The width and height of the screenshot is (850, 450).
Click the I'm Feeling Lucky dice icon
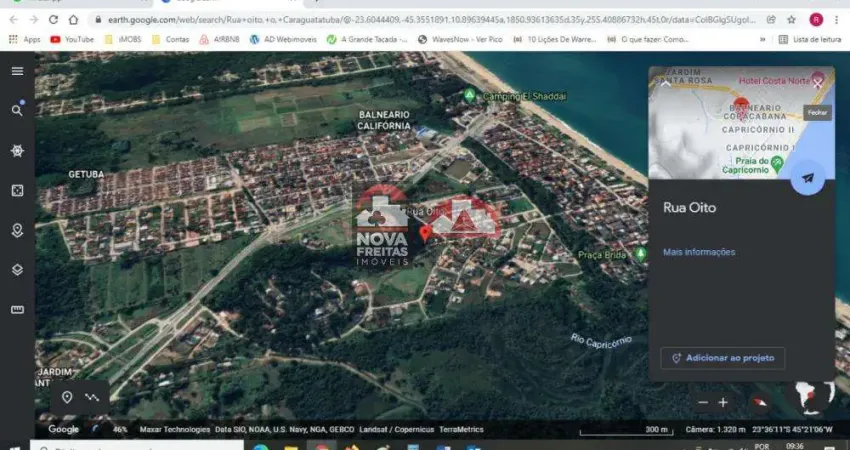click(17, 190)
